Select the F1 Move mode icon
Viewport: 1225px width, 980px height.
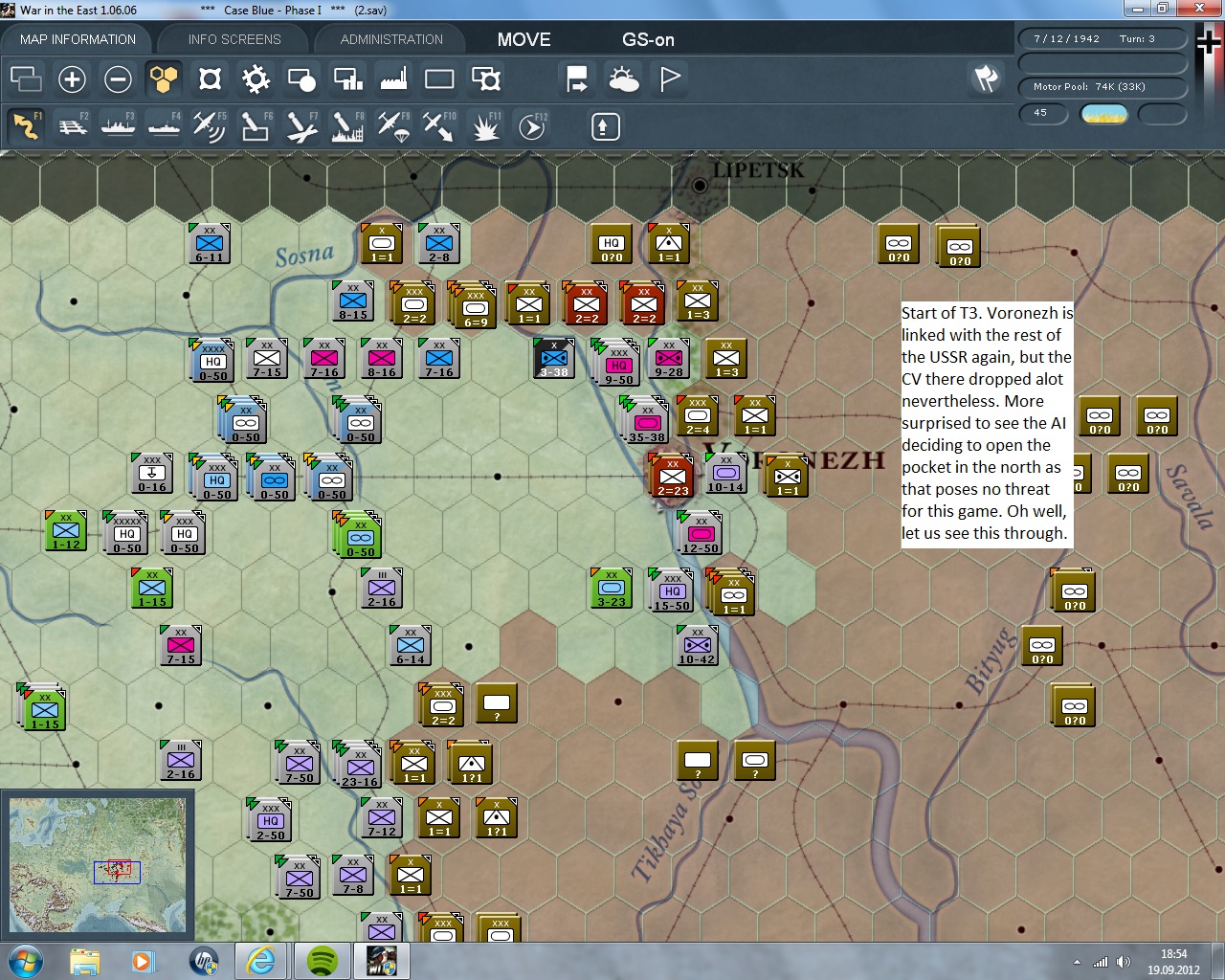[26, 126]
